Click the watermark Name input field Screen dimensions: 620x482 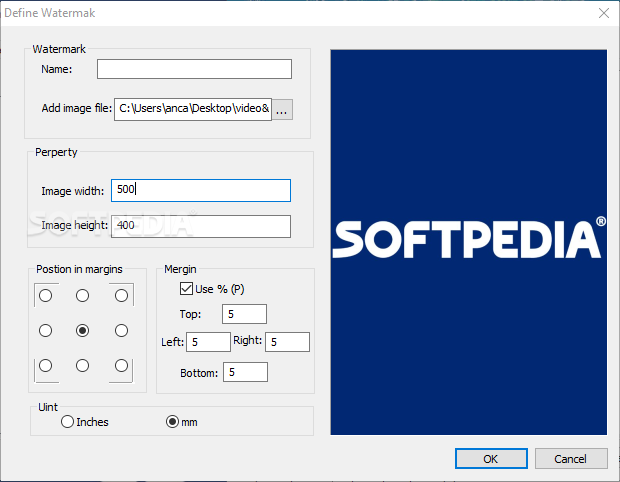(x=194, y=69)
